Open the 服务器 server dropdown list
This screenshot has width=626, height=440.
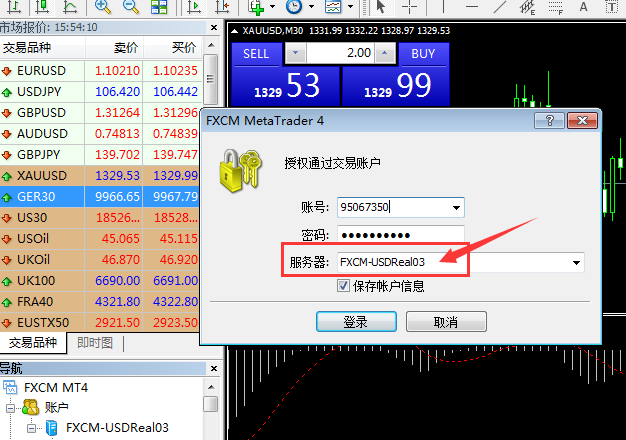point(576,263)
